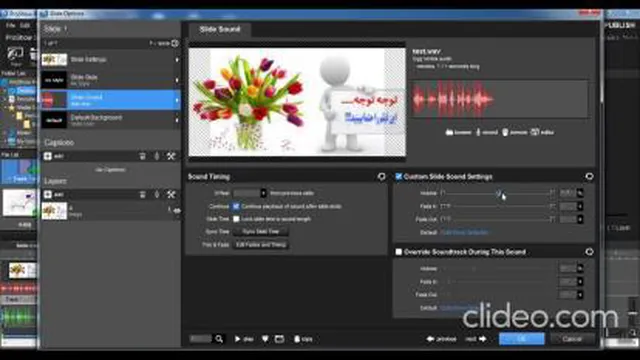The width and height of the screenshot is (640, 360).
Task: Expand the Slide Settings arrow in left panel
Action: (x=177, y=60)
